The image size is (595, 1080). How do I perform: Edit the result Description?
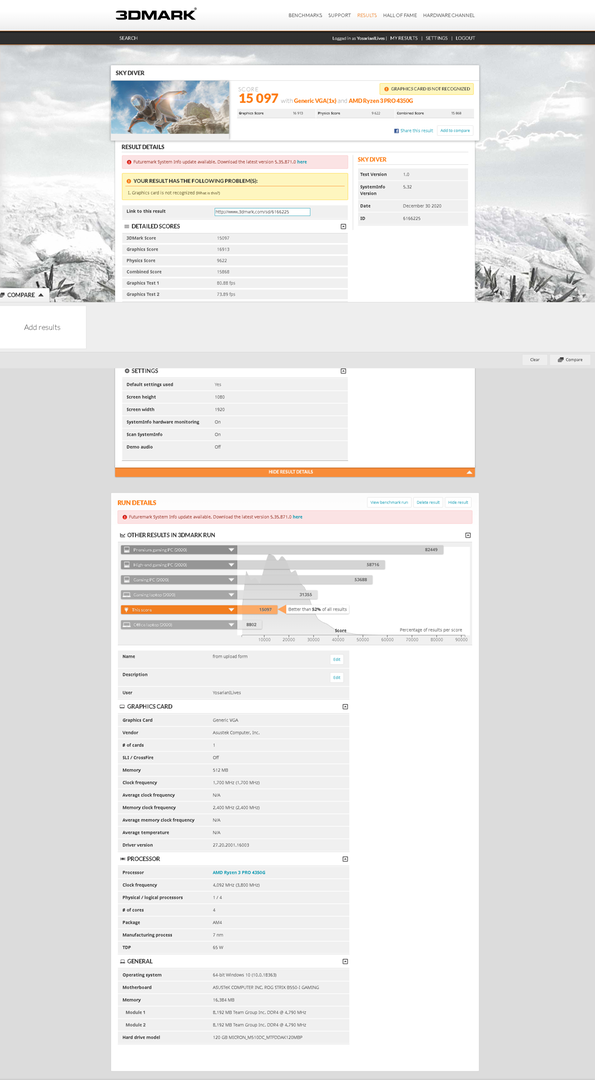pyautogui.click(x=337, y=678)
